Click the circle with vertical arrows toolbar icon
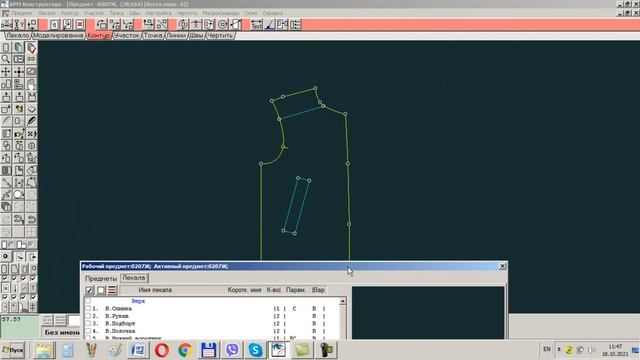The width and height of the screenshot is (640, 360). pyautogui.click(x=183, y=24)
